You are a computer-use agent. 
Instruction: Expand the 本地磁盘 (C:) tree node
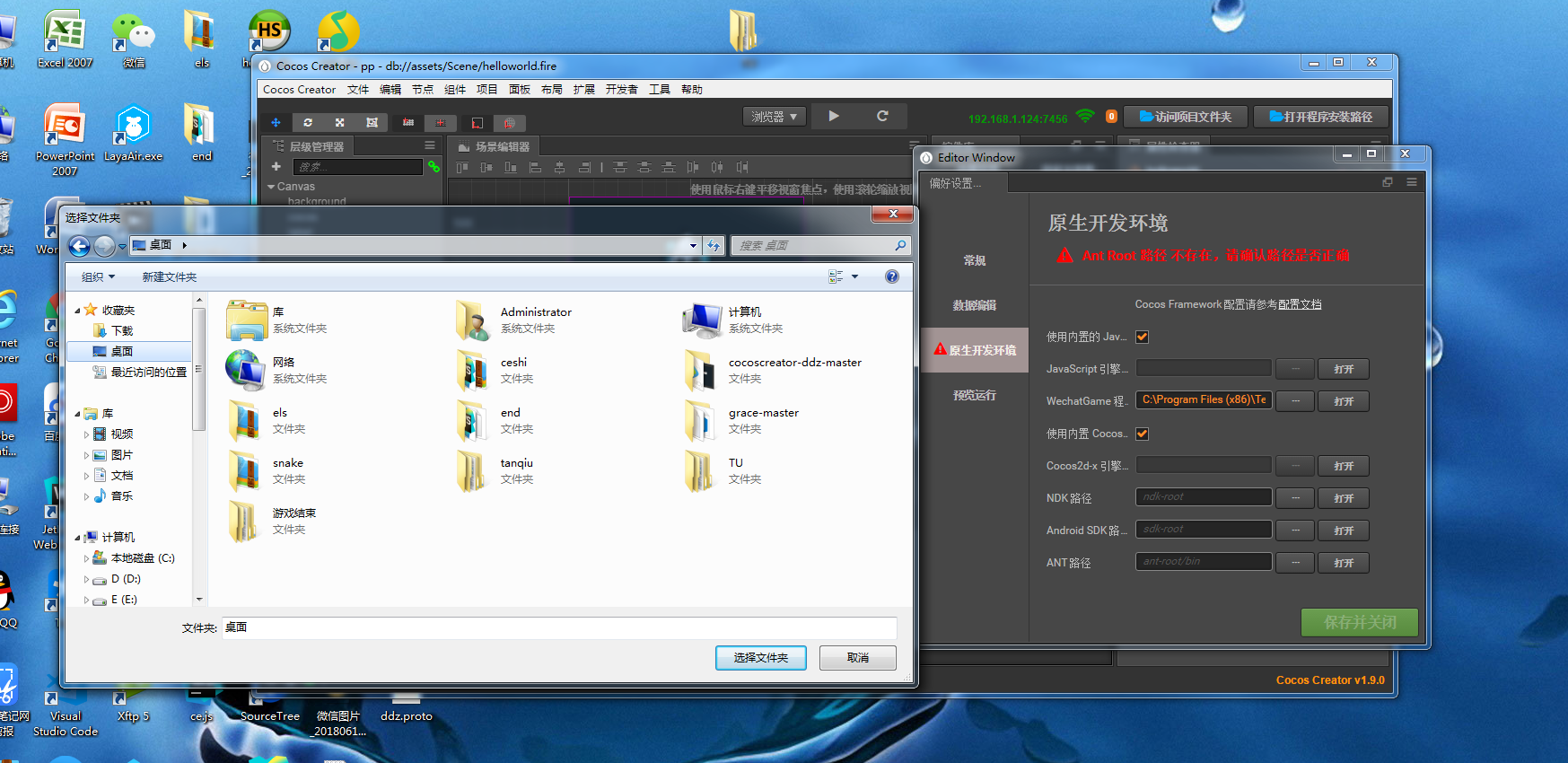[x=87, y=558]
